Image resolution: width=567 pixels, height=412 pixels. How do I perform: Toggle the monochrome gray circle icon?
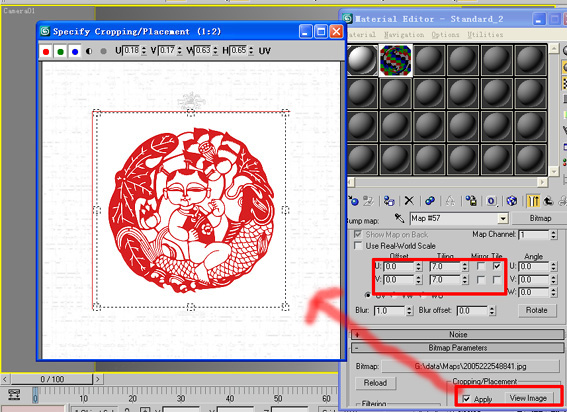[103, 51]
